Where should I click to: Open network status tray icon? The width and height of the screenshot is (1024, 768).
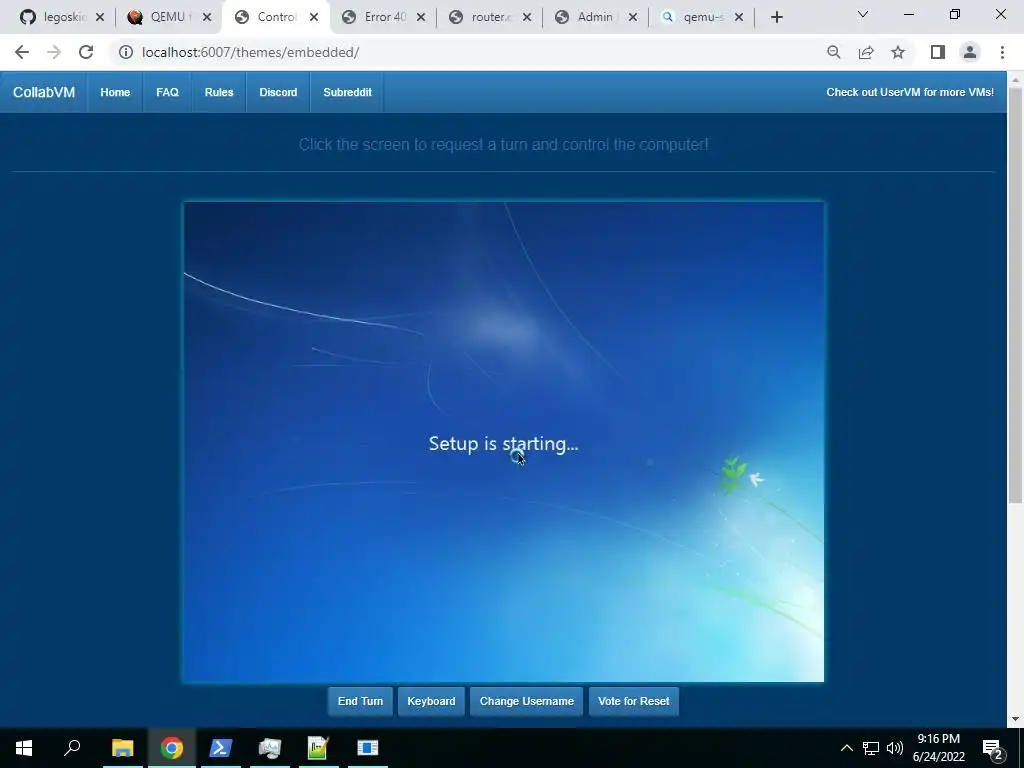click(x=871, y=748)
